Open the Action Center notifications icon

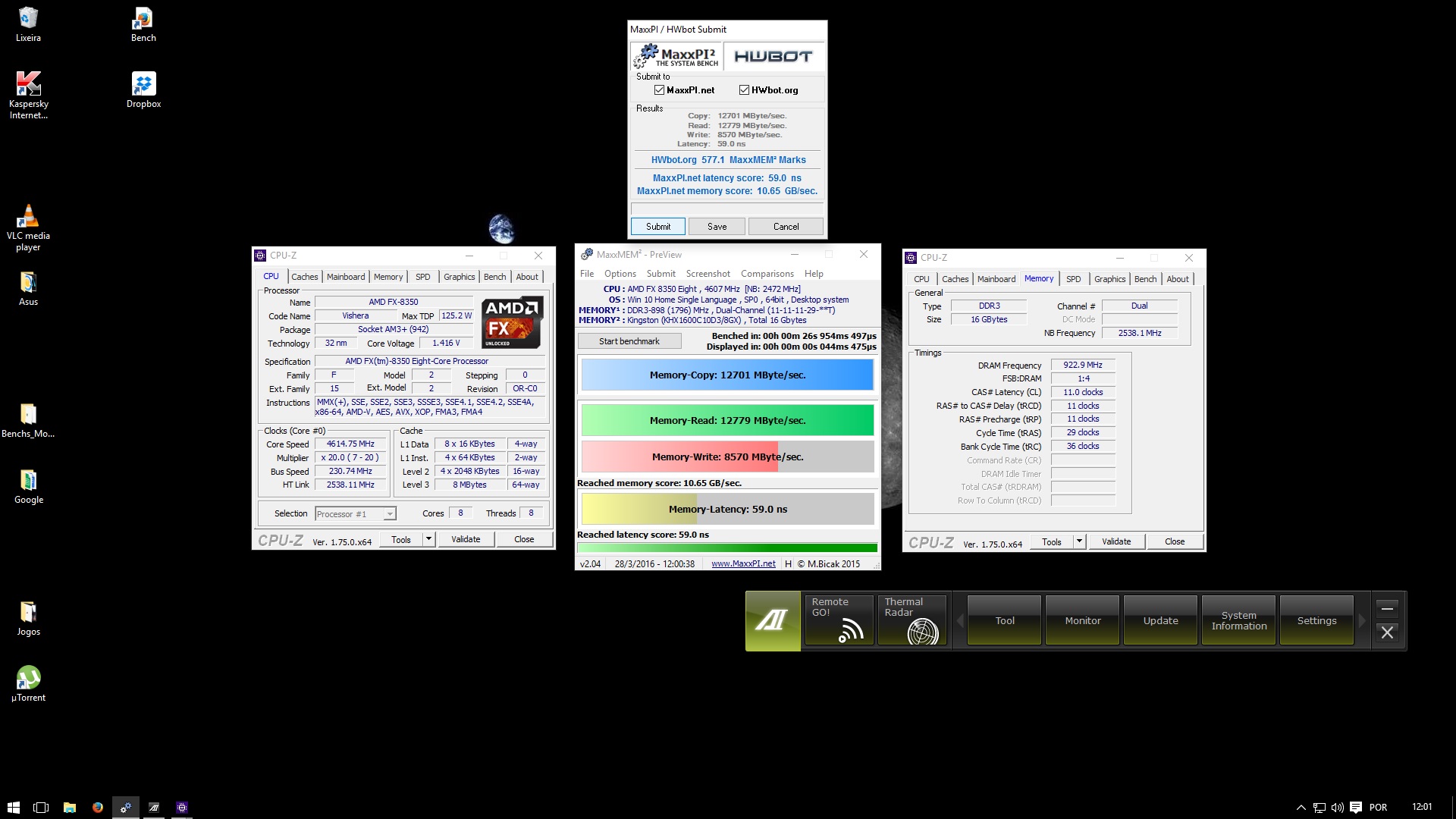pyautogui.click(x=1356, y=808)
